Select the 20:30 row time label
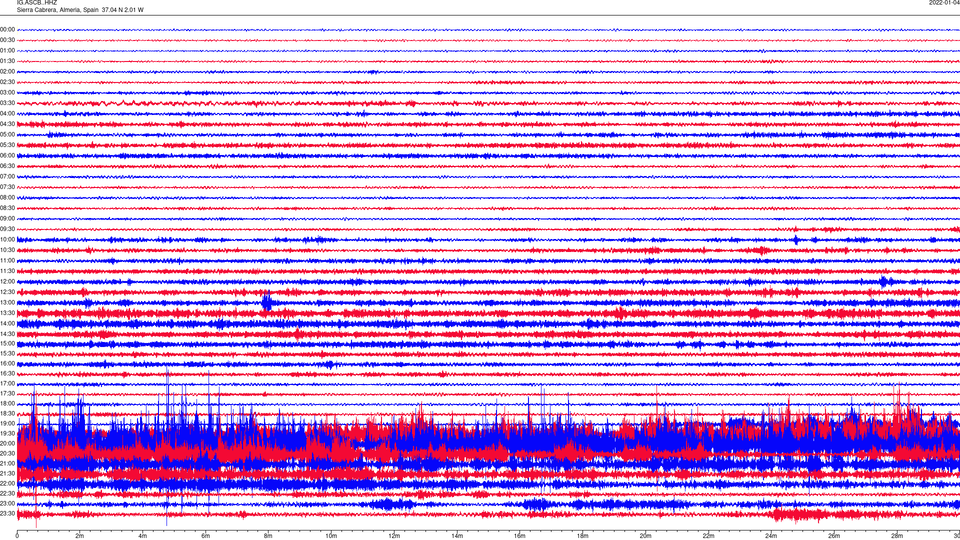960x540 pixels. [x=7, y=454]
